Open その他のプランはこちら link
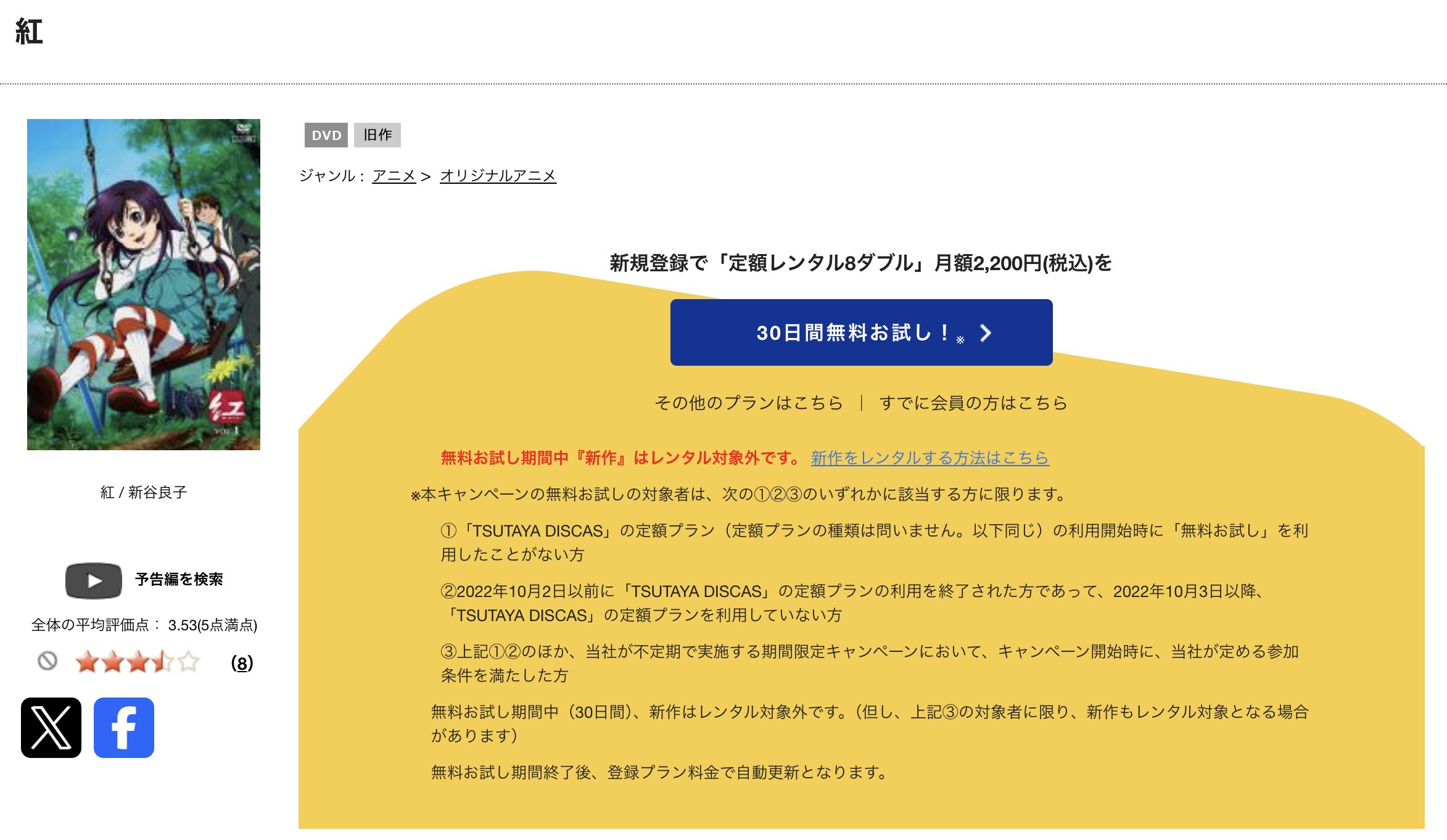Viewport: 1447px width, 840px height. tap(748, 403)
